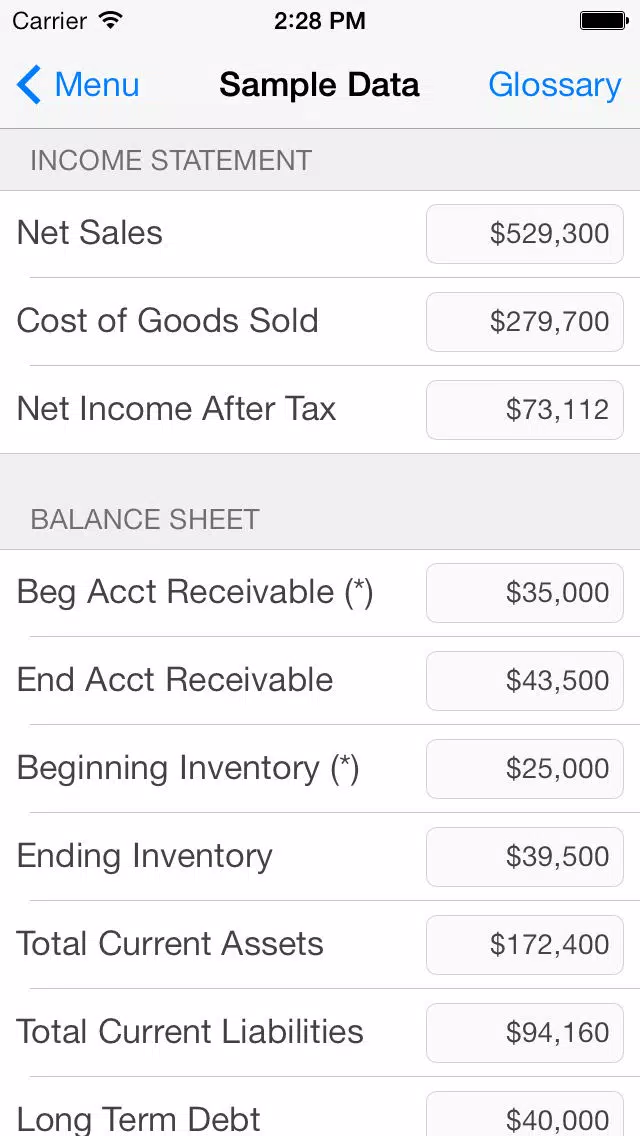Open the Glossary link
This screenshot has width=640, height=1136.
tap(554, 85)
